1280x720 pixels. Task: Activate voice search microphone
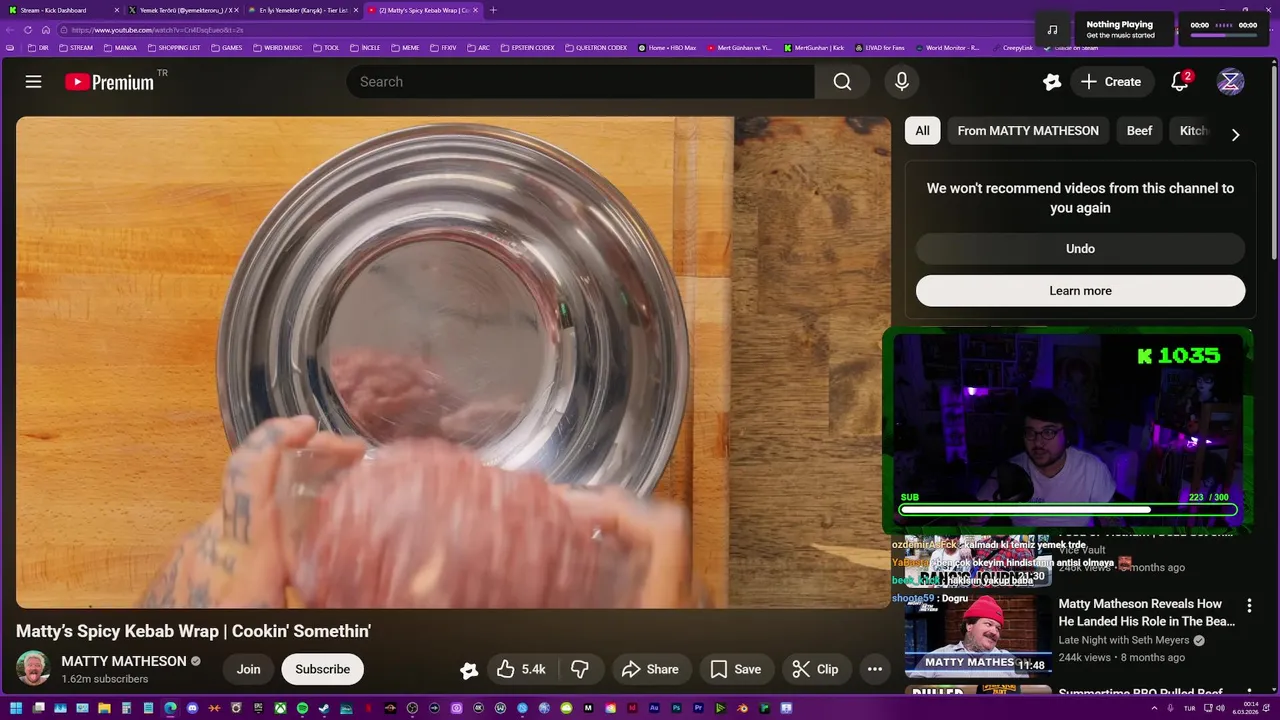tap(902, 82)
